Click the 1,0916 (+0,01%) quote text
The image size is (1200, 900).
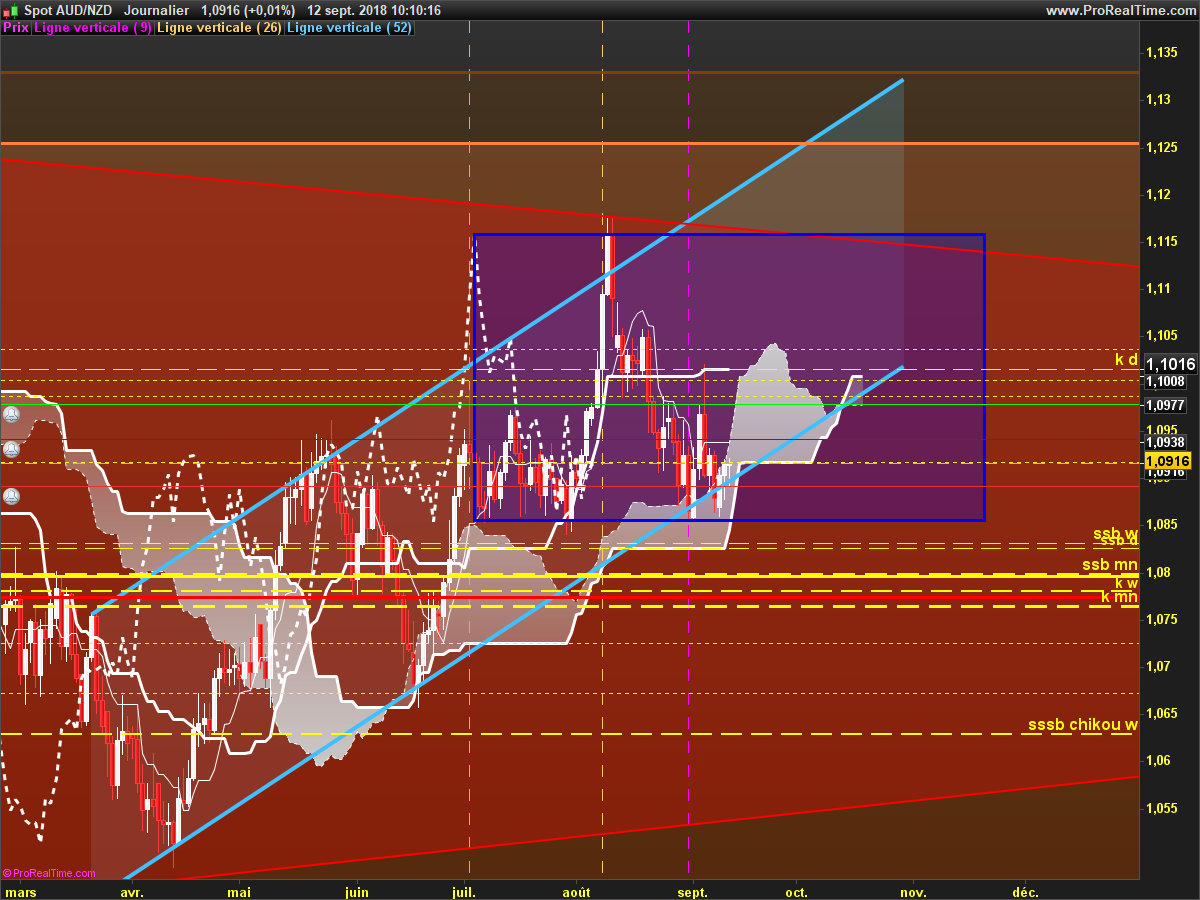click(248, 10)
